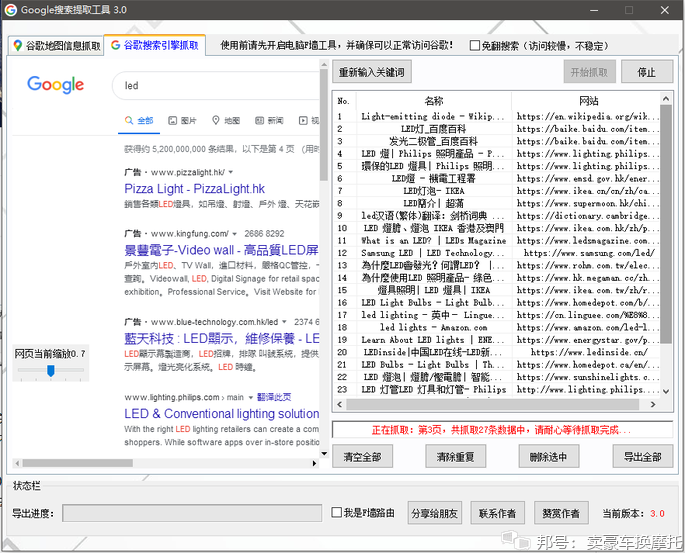Select the 新闻 search filter

tap(269, 121)
